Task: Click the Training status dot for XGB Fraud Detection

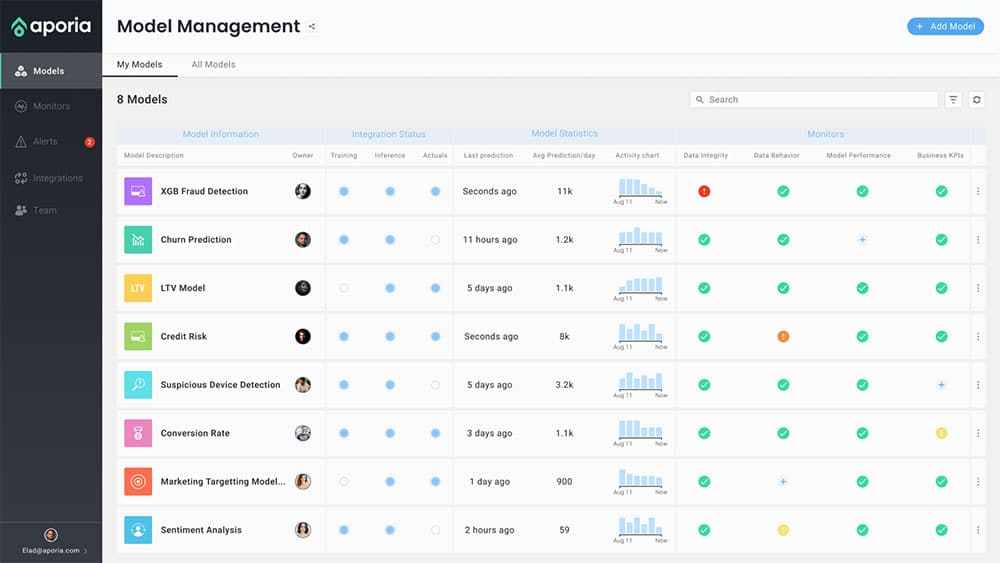Action: [344, 191]
